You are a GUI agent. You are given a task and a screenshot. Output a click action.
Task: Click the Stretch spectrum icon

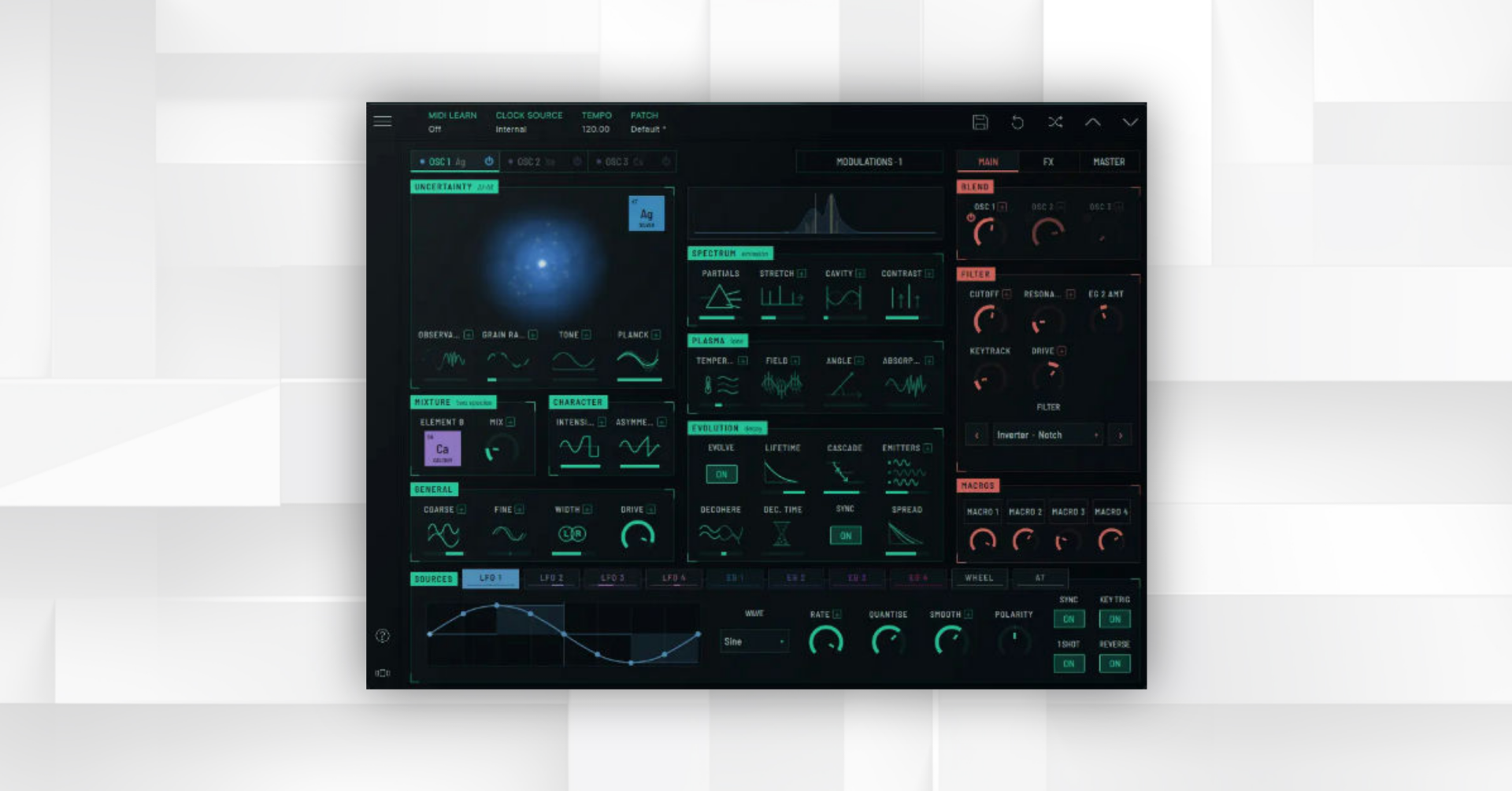coord(781,298)
